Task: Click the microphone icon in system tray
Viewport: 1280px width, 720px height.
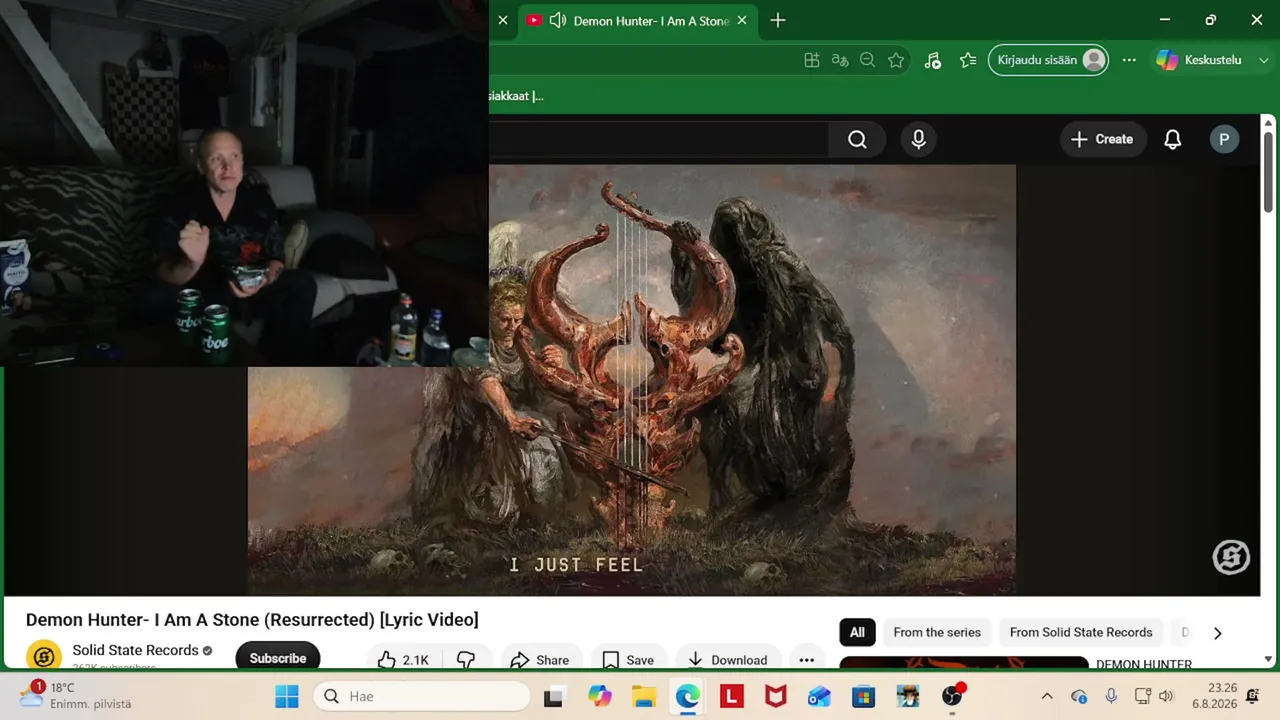Action: 1111,696
